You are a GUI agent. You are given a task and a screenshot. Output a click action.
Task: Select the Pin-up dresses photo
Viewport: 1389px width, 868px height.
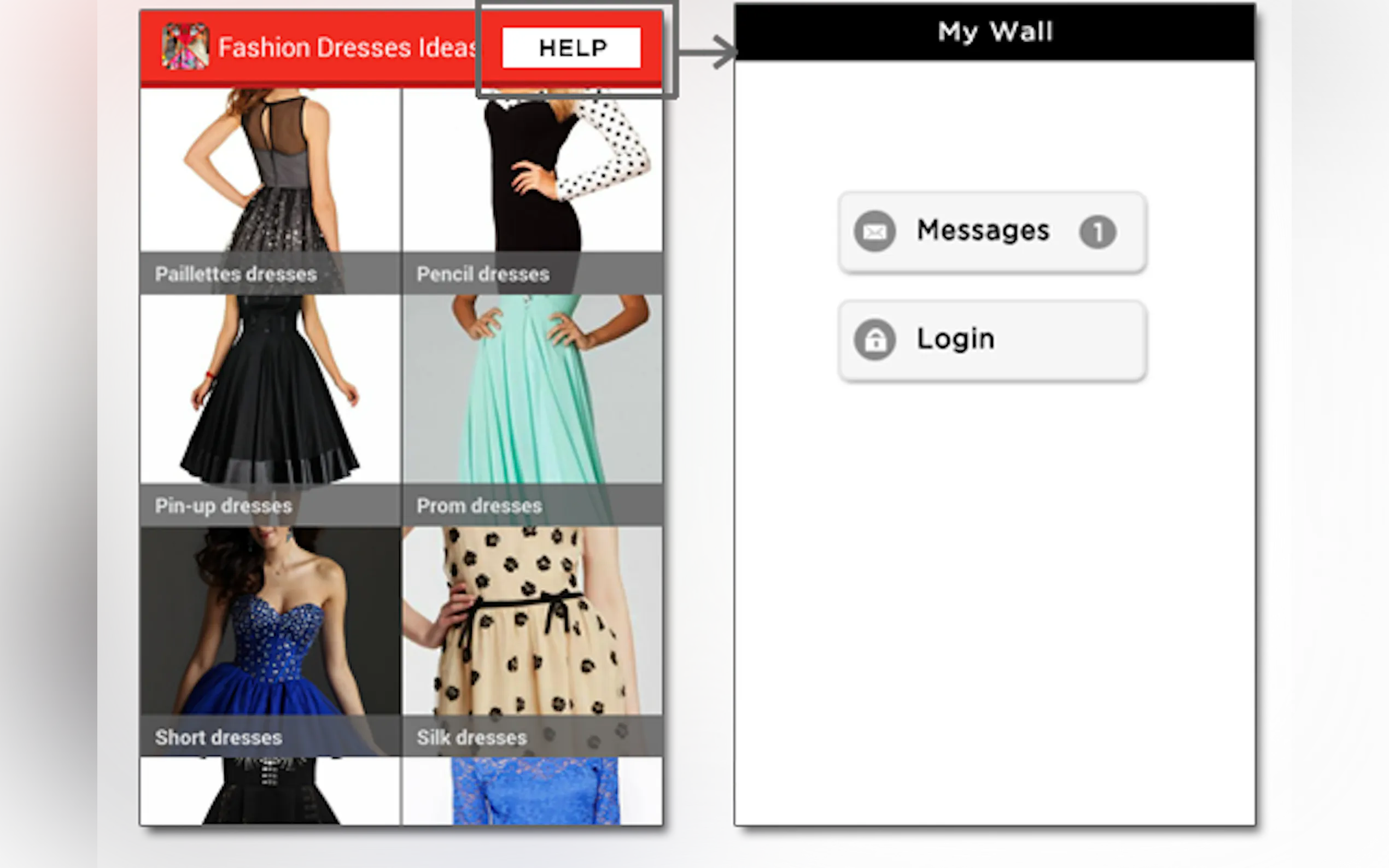[270, 390]
